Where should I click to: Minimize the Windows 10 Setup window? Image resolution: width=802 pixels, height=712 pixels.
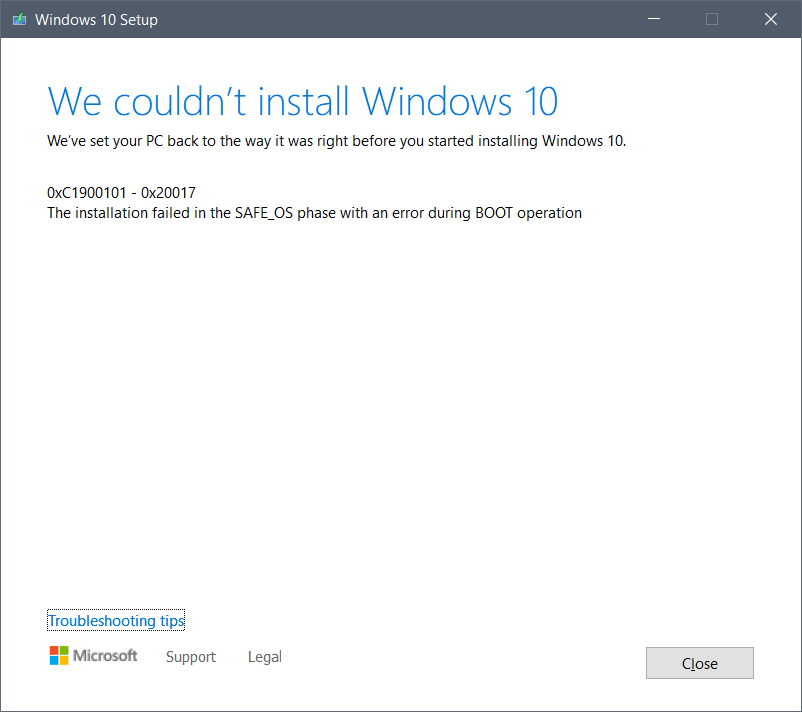(654, 19)
